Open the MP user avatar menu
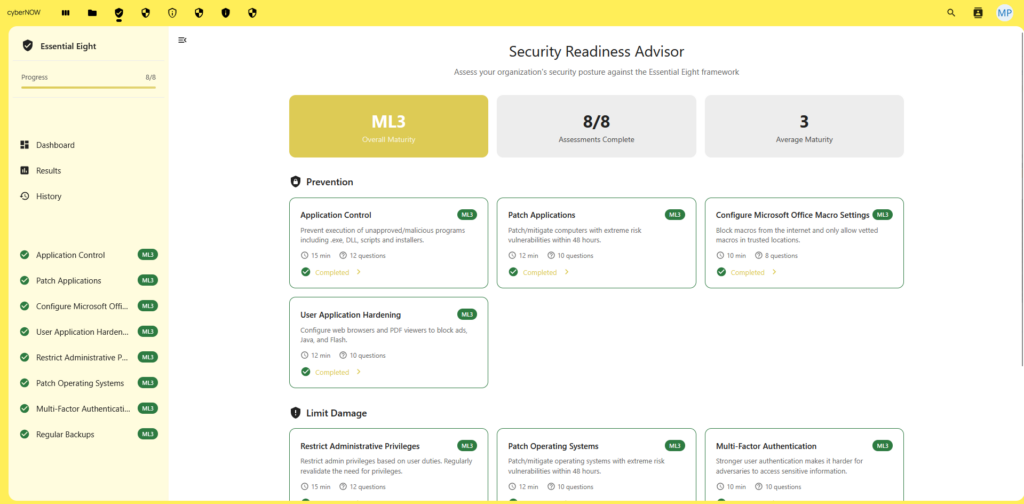Image resolution: width=1024 pixels, height=504 pixels. coord(1004,13)
